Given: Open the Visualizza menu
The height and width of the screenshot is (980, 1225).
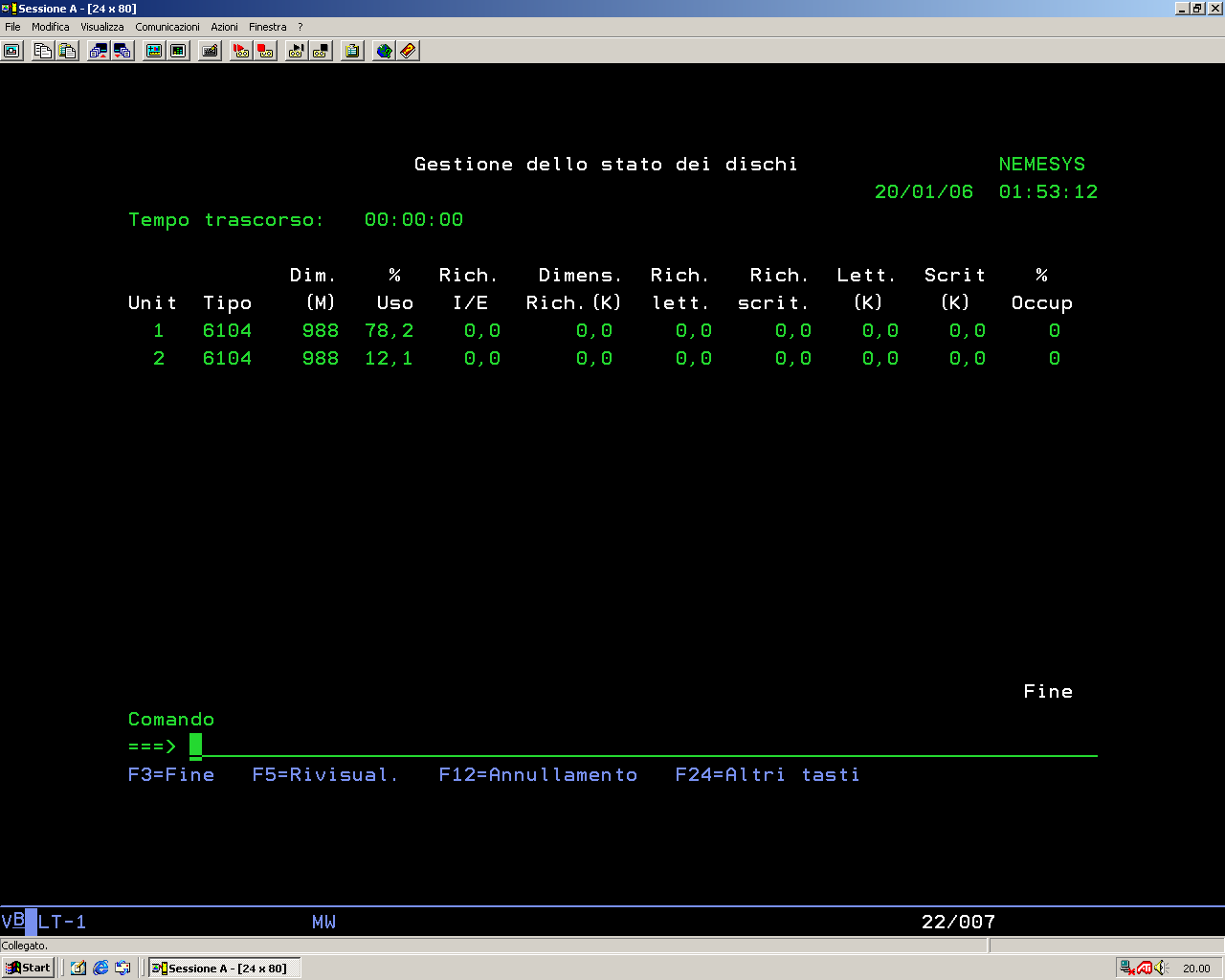Looking at the screenshot, I should tap(102, 27).
